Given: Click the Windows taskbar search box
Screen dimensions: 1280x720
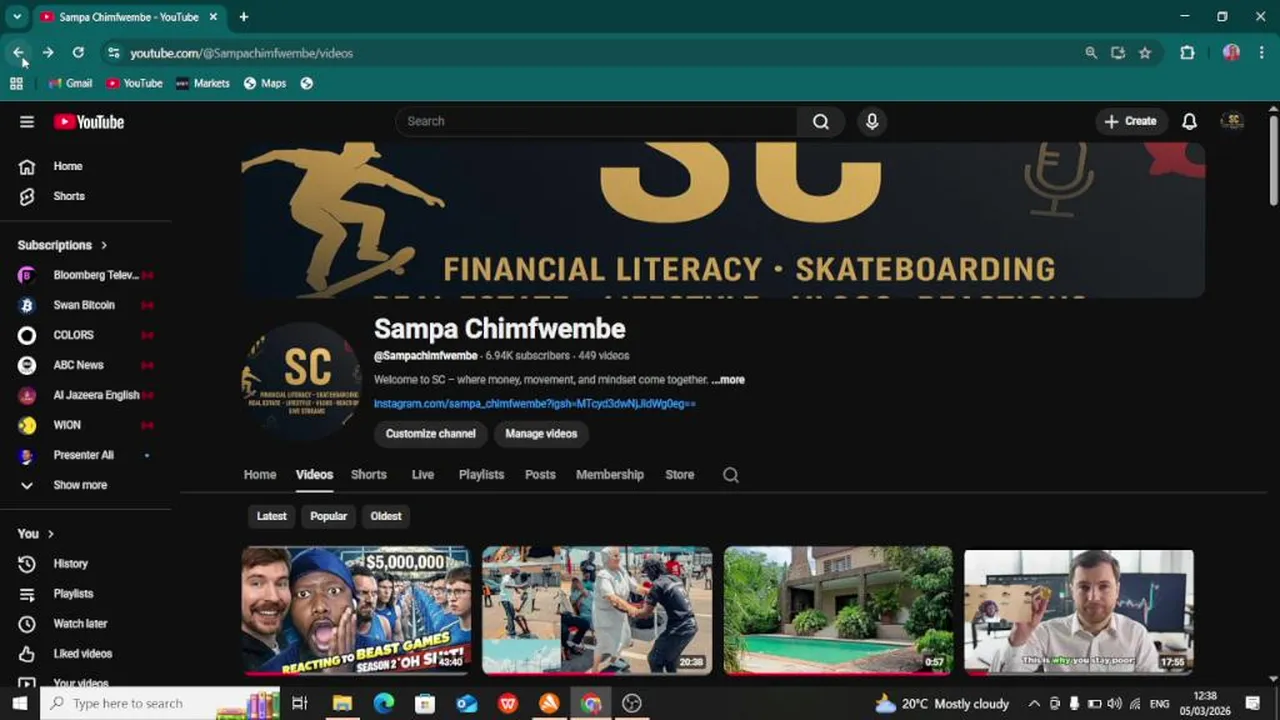Looking at the screenshot, I should point(161,703).
